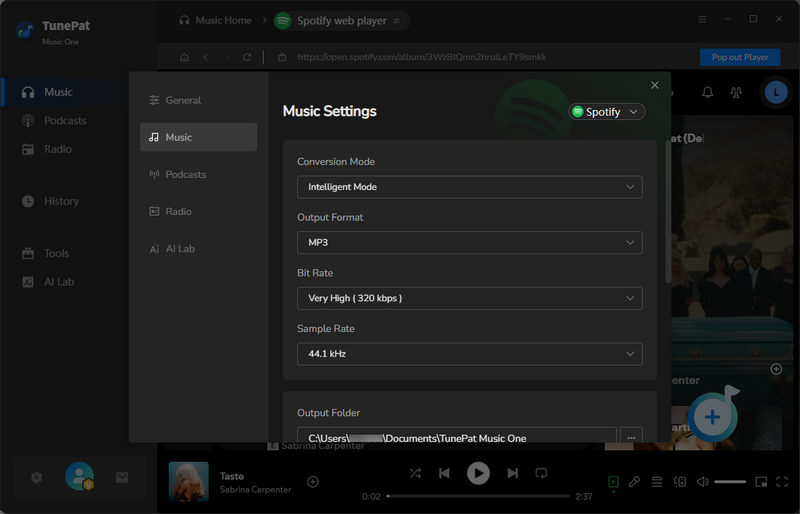Screen dimensions: 800x514
Task: Click the settings gear icon at bottom left
Action: coord(36,477)
